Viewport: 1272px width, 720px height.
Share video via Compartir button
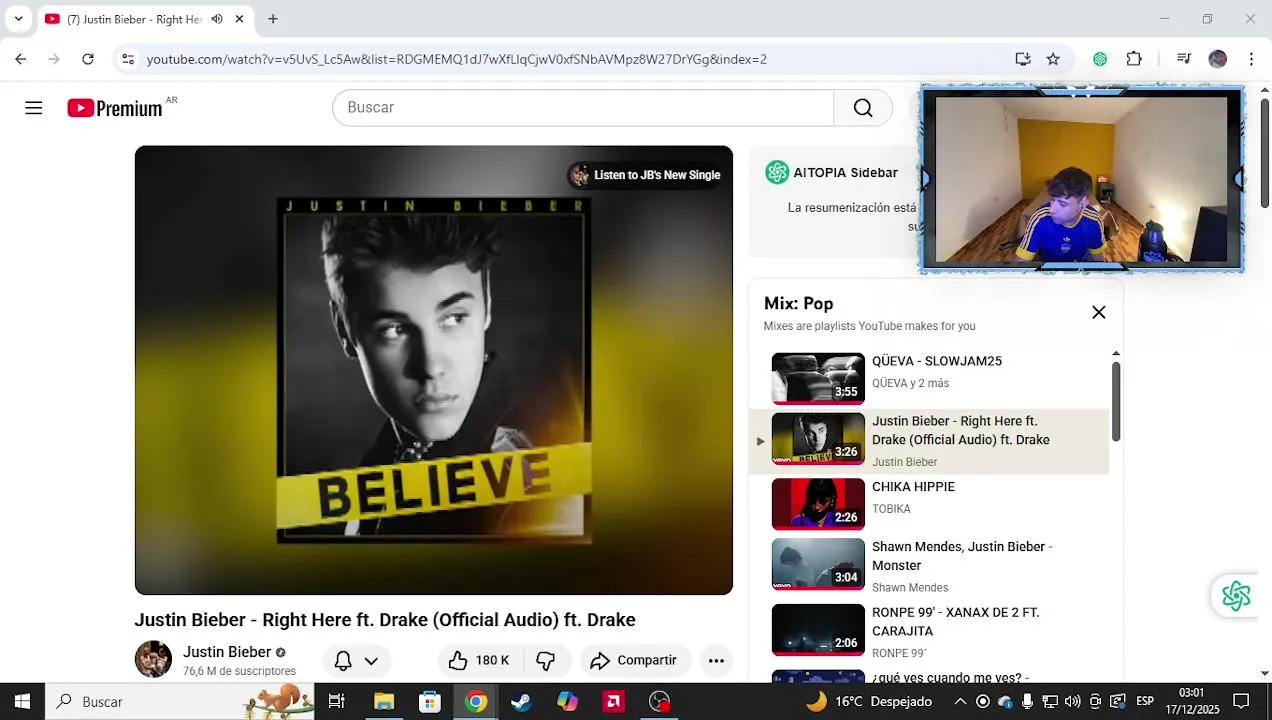click(x=634, y=660)
